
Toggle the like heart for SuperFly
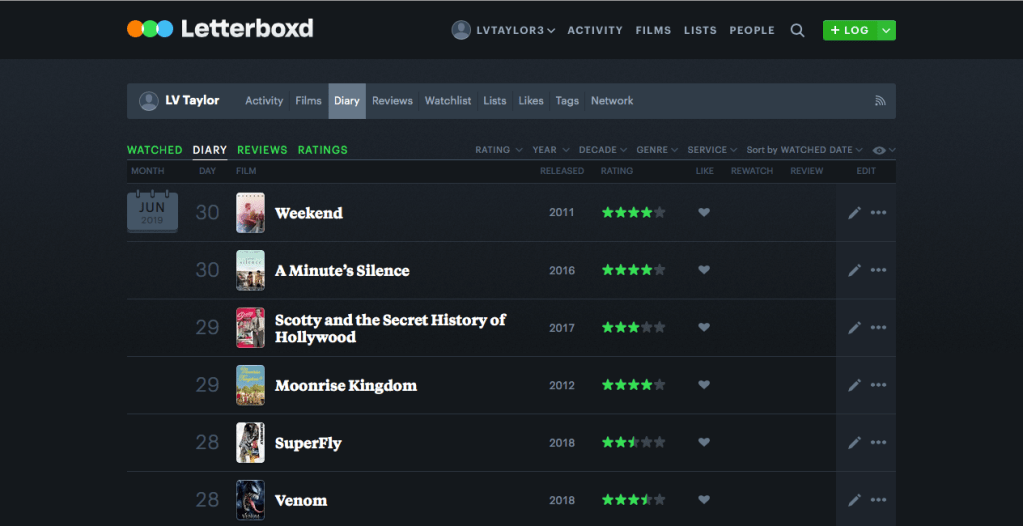(x=704, y=443)
